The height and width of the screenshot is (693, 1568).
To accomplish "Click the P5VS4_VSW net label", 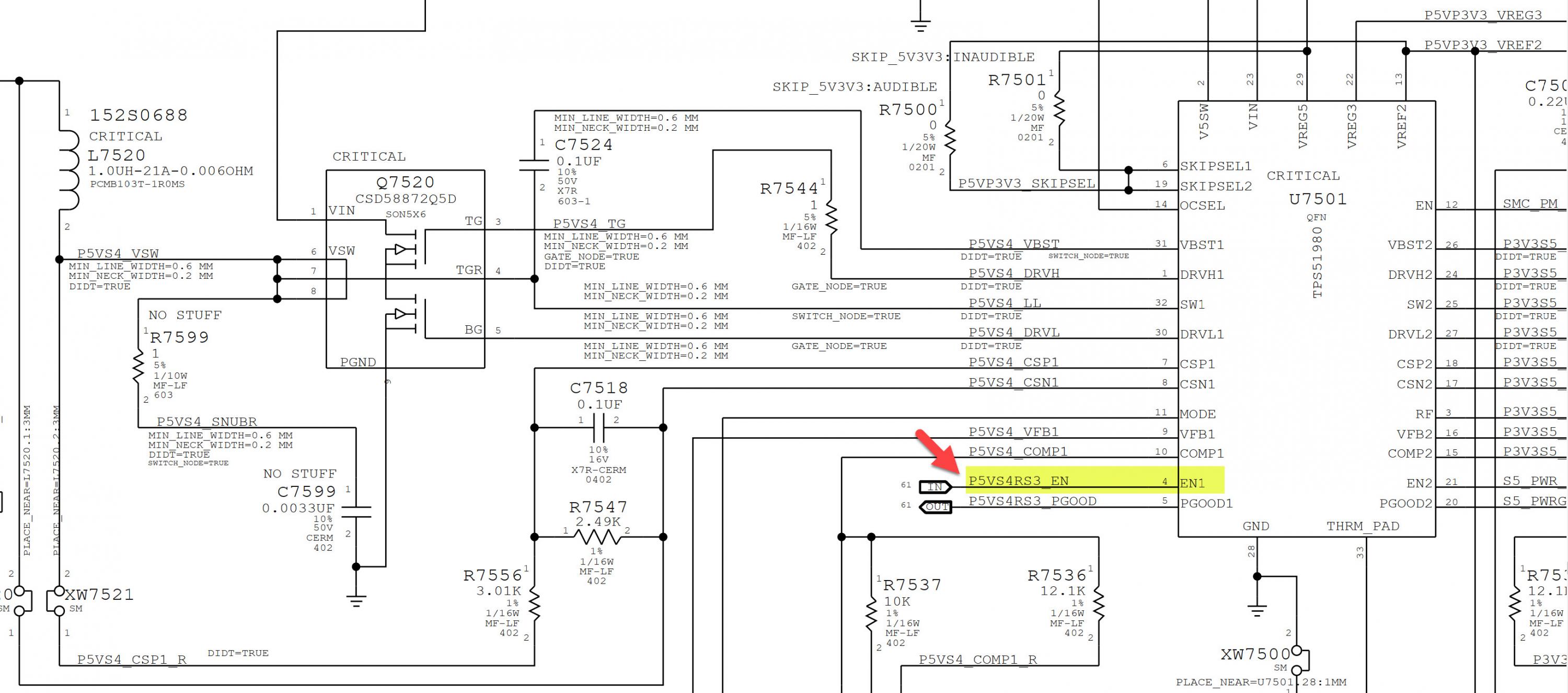I will pyautogui.click(x=118, y=253).
